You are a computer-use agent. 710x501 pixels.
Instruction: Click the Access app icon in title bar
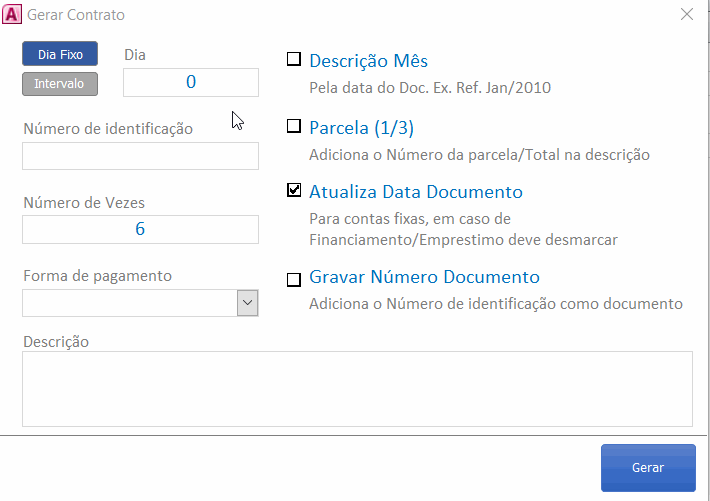pos(12,14)
